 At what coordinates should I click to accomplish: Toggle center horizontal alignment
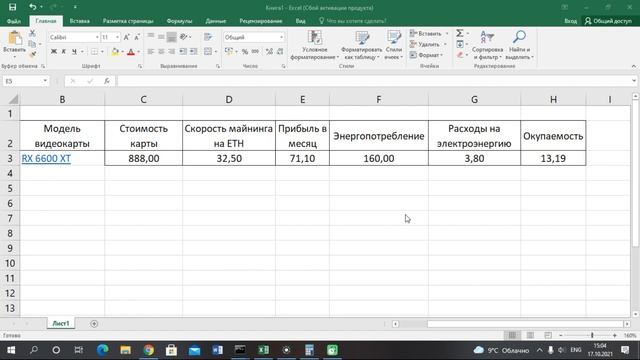click(x=161, y=51)
